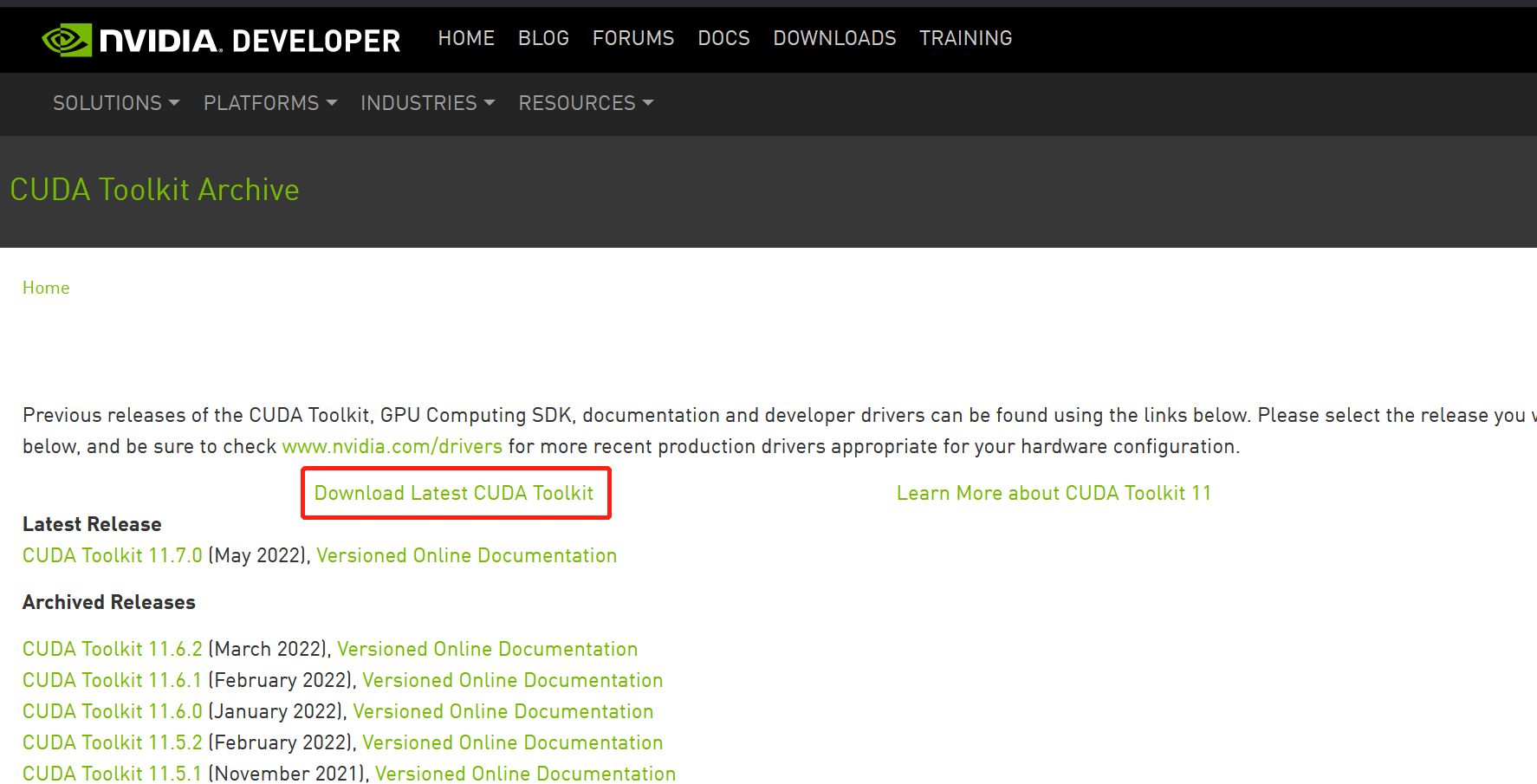Open Versioned Online Documentation for 11.6.2
This screenshot has height=784, width=1537.
487,649
